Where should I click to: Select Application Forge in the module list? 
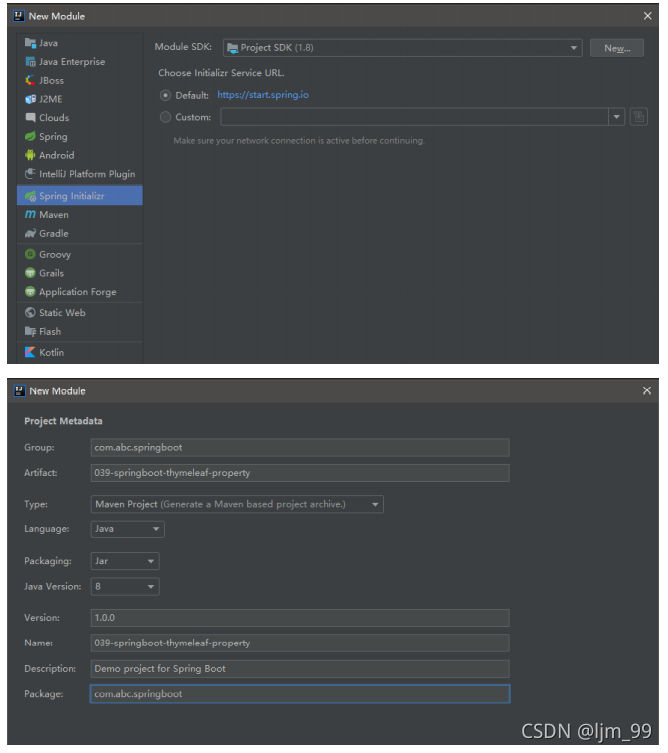pos(80,292)
